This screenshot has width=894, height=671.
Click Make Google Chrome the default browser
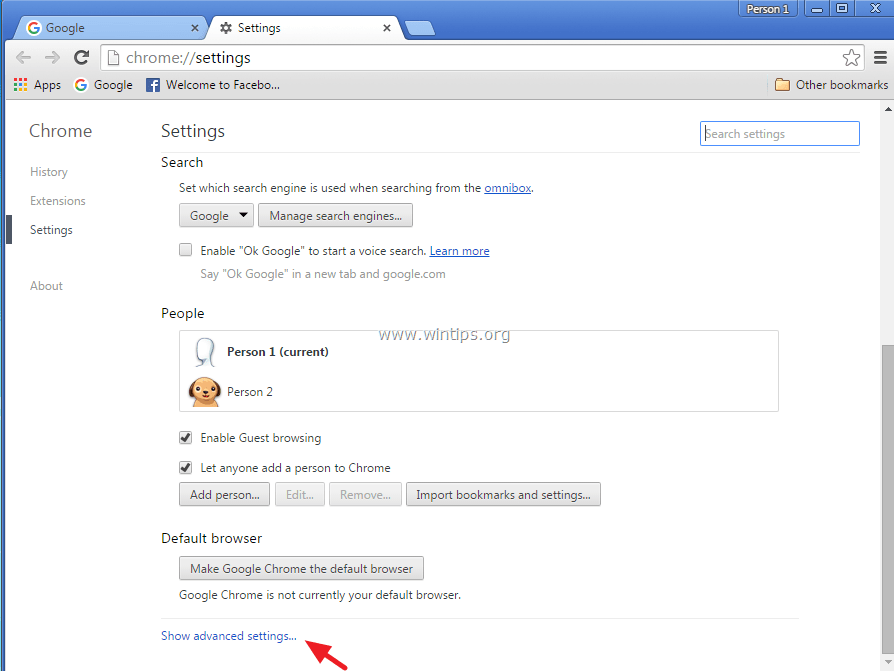coord(301,568)
